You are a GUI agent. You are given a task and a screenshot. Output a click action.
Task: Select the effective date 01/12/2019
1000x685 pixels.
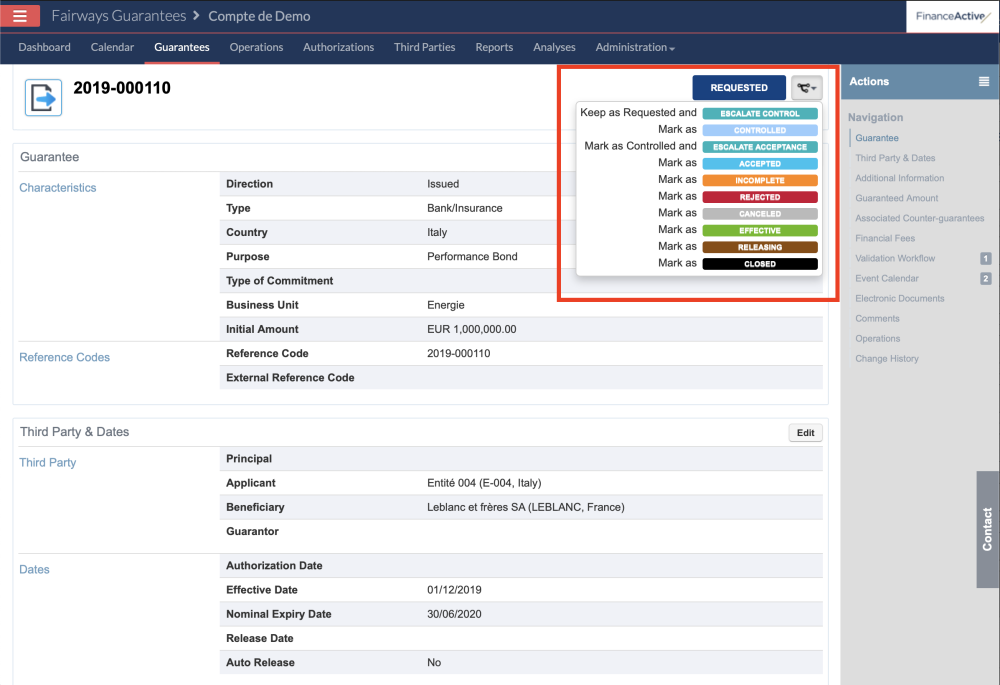pyautogui.click(x=454, y=590)
